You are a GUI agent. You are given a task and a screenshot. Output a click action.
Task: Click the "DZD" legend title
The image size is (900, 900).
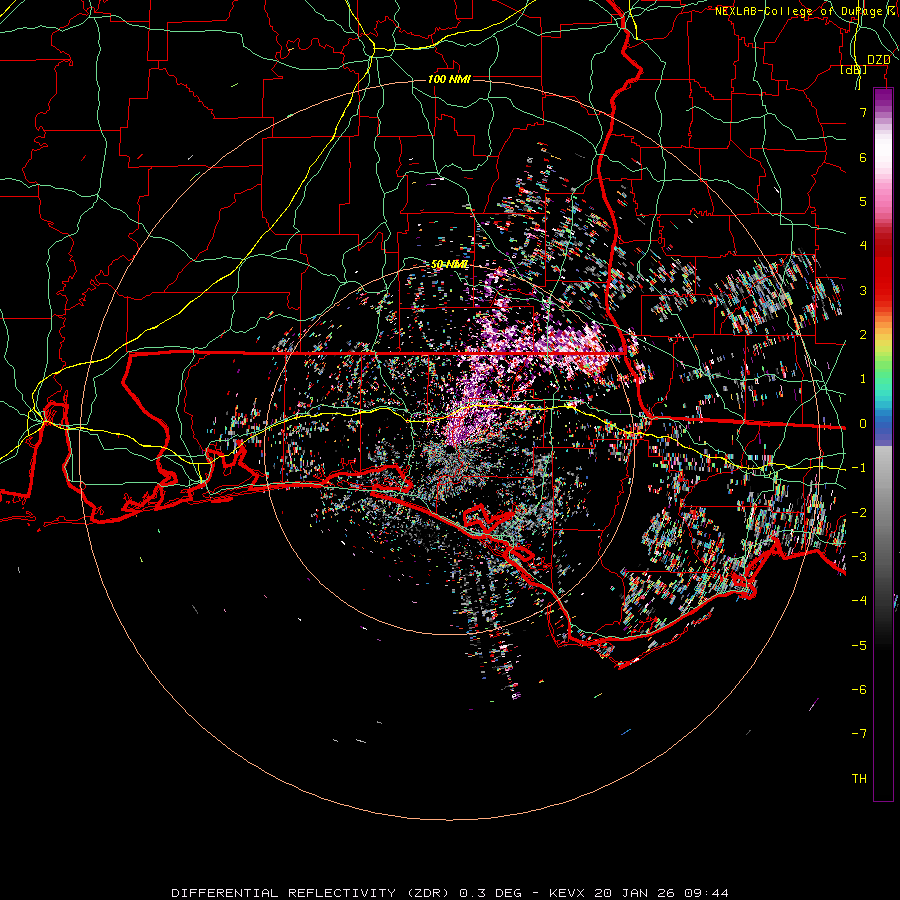[879, 60]
